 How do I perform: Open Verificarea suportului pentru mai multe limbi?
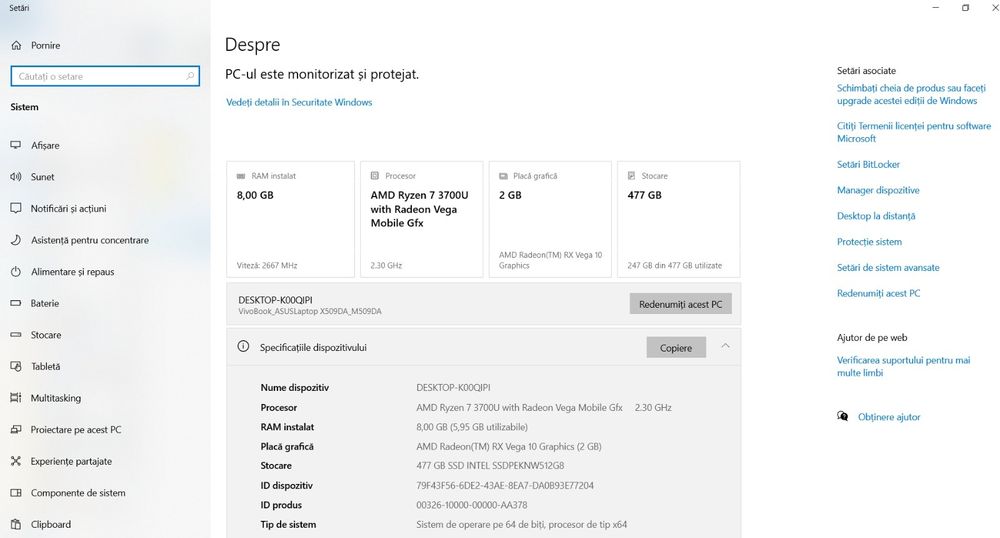[x=903, y=367]
